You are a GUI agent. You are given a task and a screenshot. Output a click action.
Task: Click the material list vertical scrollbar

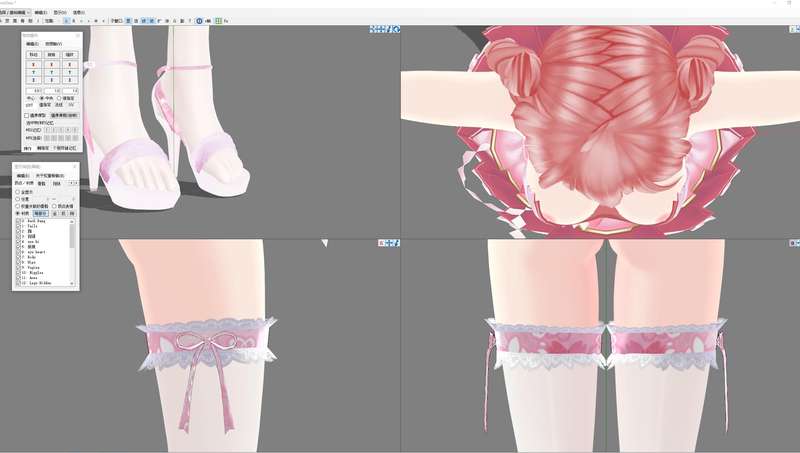coord(72,250)
